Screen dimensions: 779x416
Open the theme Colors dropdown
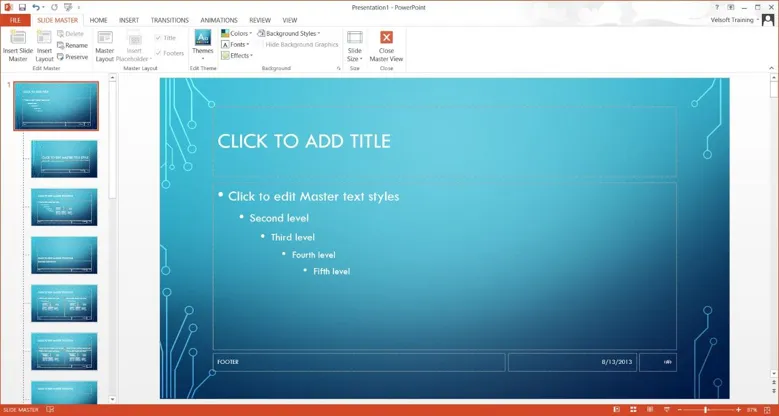236,33
